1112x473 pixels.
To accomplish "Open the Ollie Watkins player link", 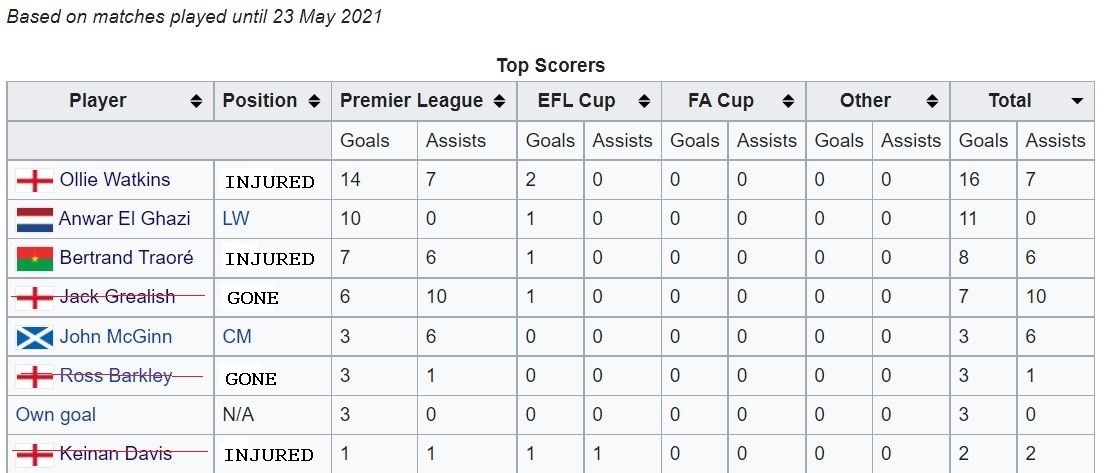I will [x=115, y=179].
